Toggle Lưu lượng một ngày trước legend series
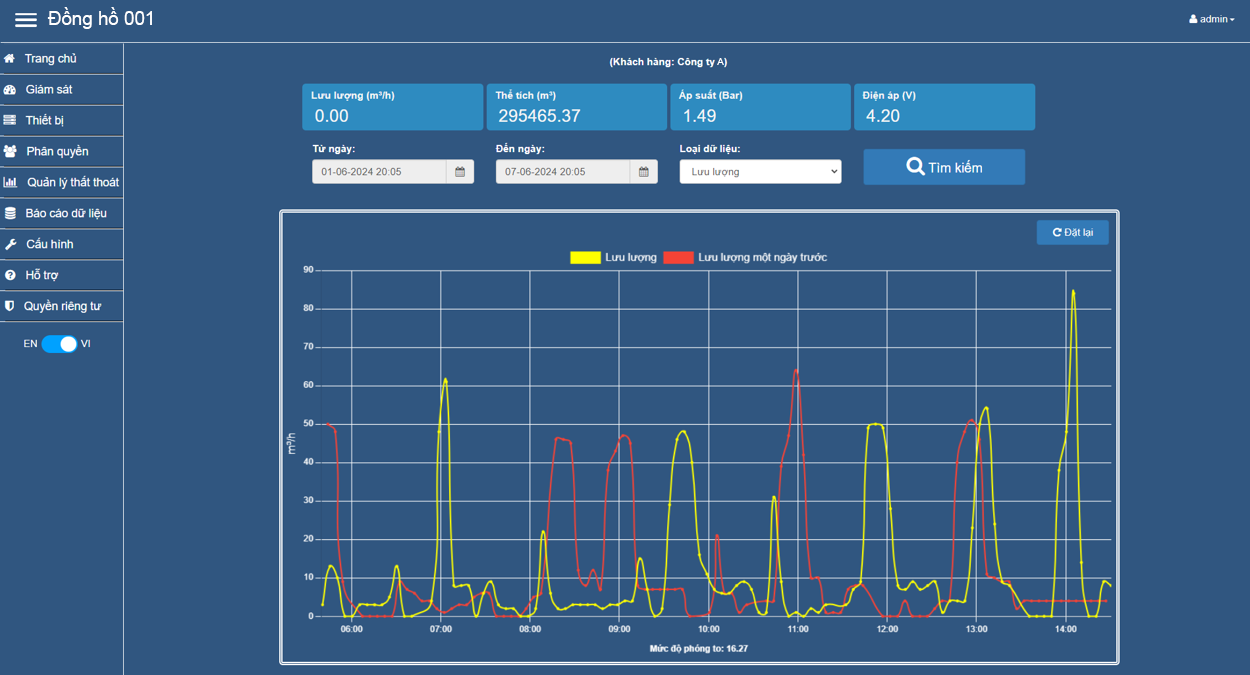The width and height of the screenshot is (1250, 675). [679, 258]
